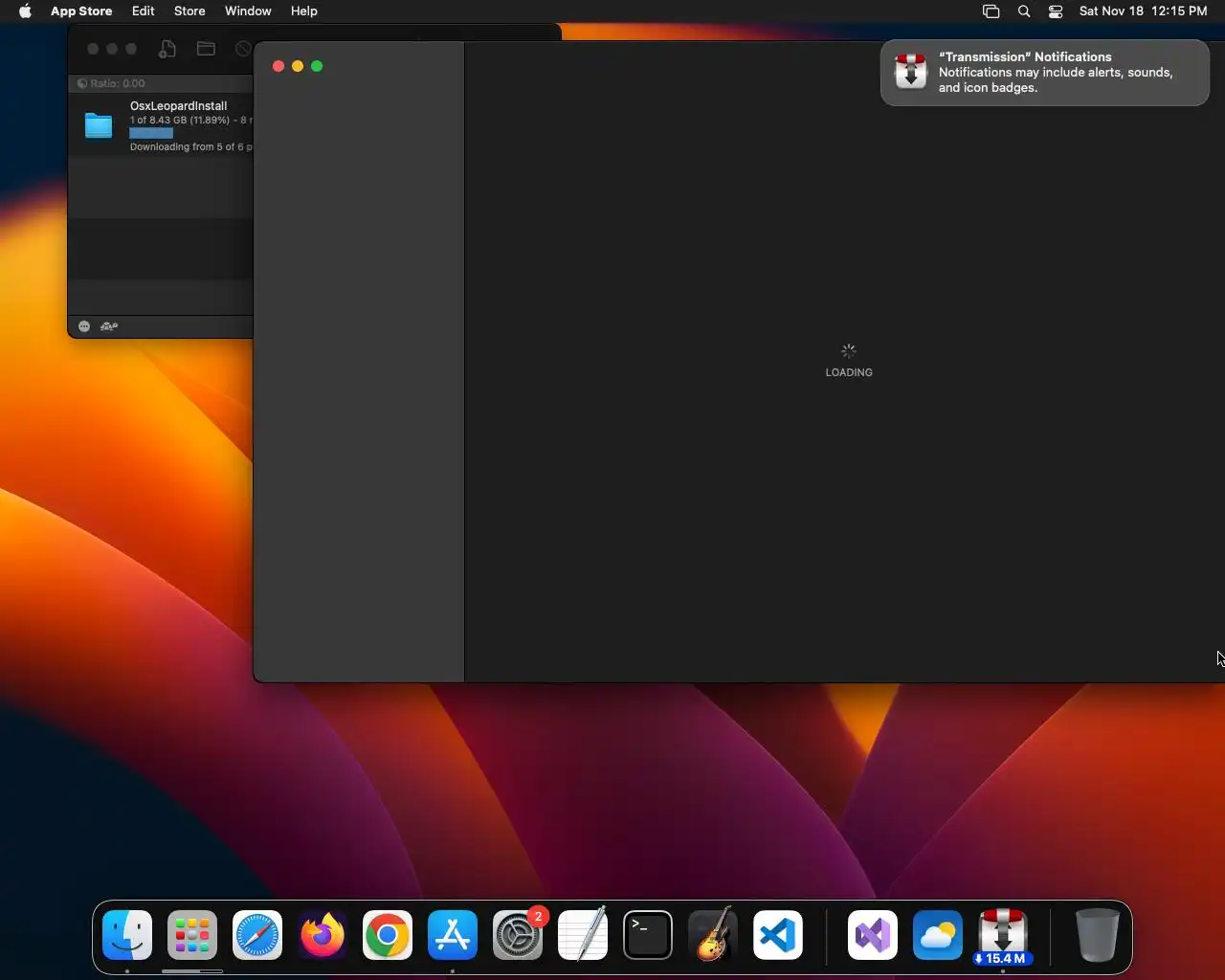
Task: Launch Safari from the Dock
Action: (x=257, y=935)
